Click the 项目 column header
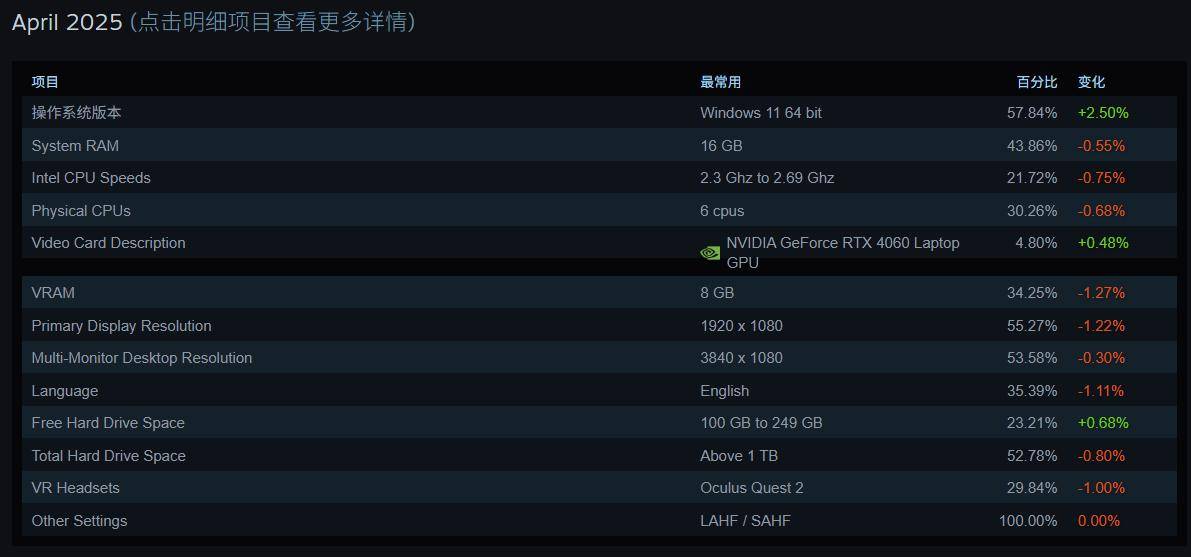The image size is (1191, 557). point(45,82)
